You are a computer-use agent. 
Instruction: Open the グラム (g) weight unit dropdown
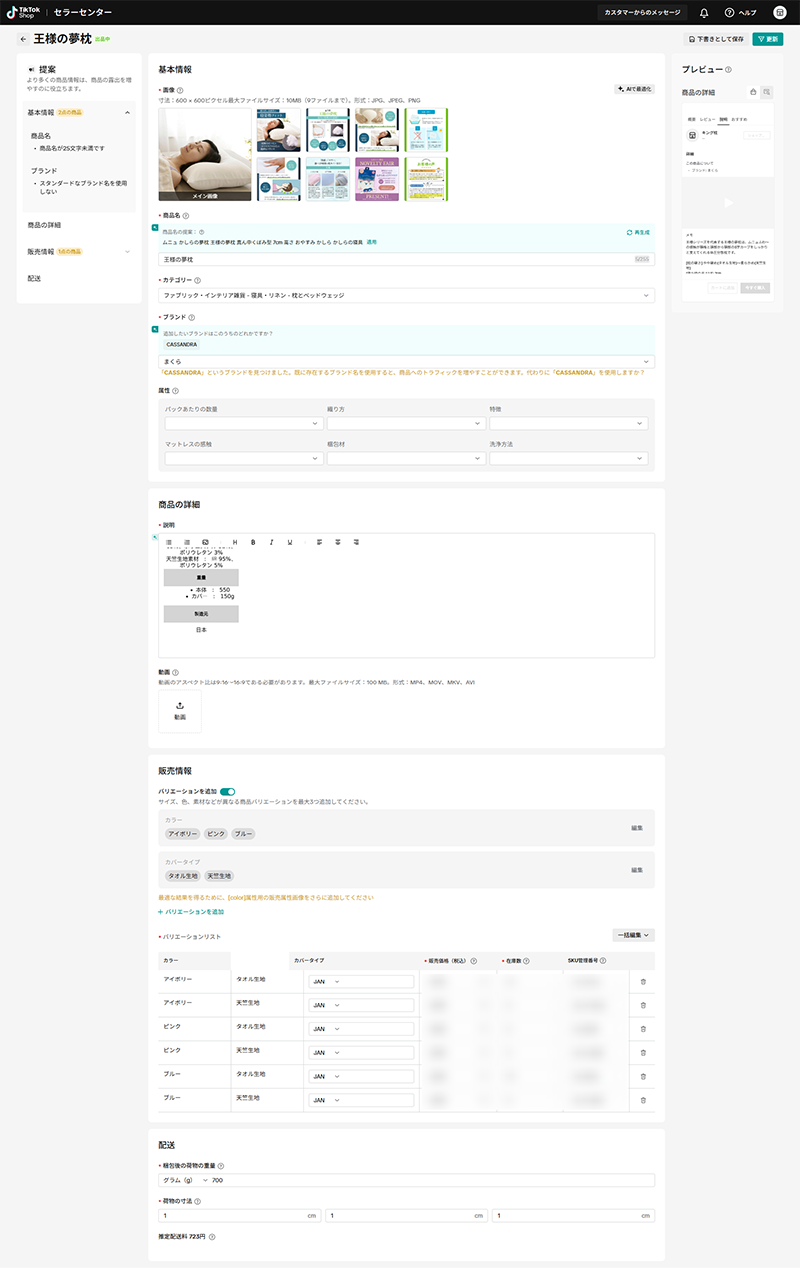coord(185,1180)
